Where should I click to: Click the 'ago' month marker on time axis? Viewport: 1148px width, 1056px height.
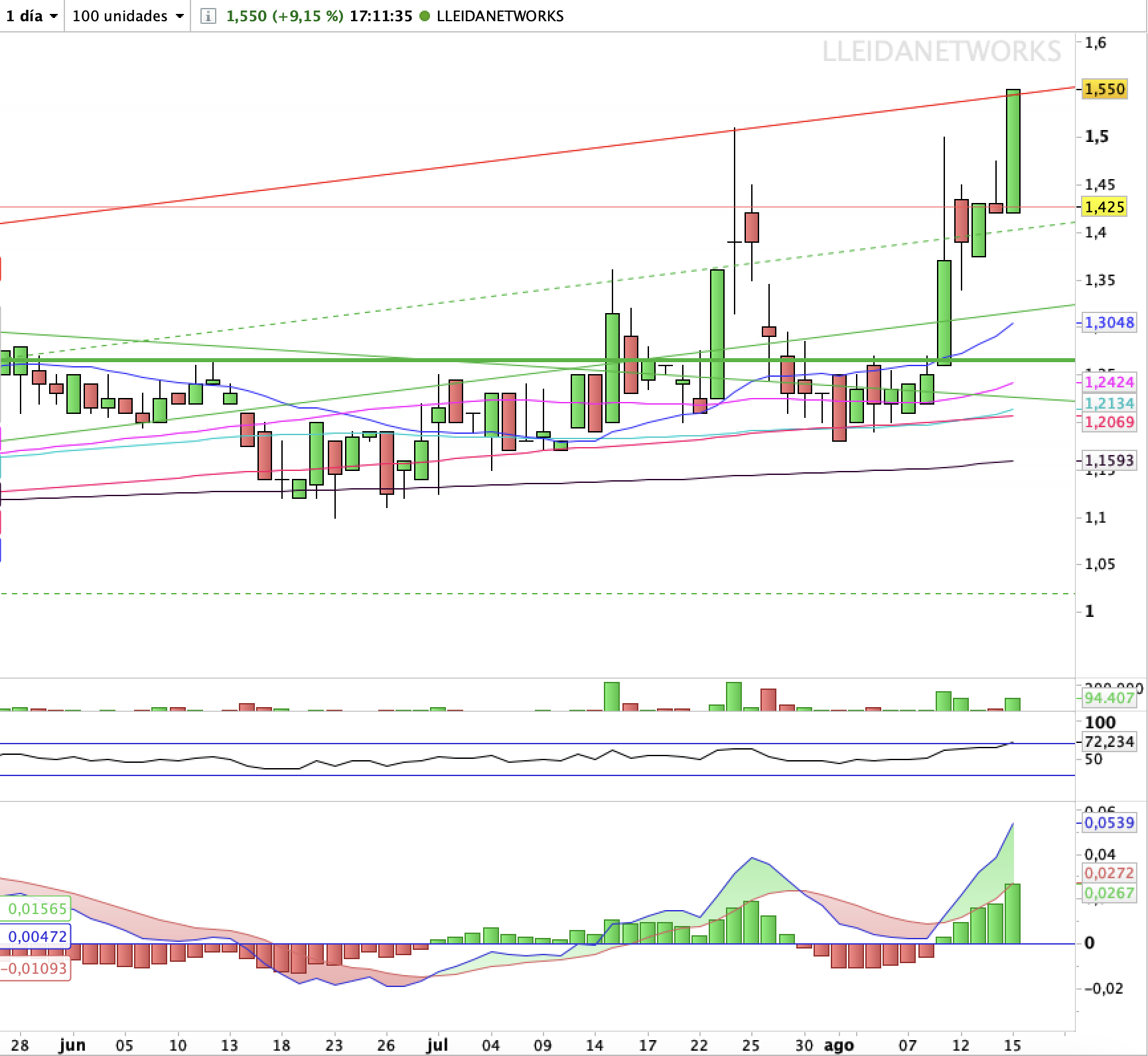tap(838, 1045)
